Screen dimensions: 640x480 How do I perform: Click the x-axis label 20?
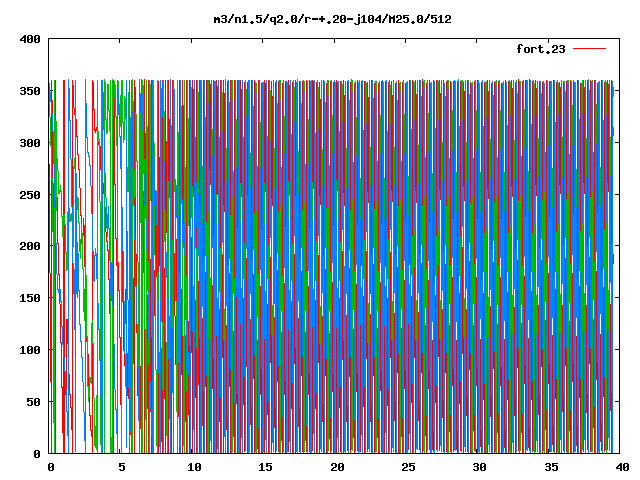(x=337, y=467)
